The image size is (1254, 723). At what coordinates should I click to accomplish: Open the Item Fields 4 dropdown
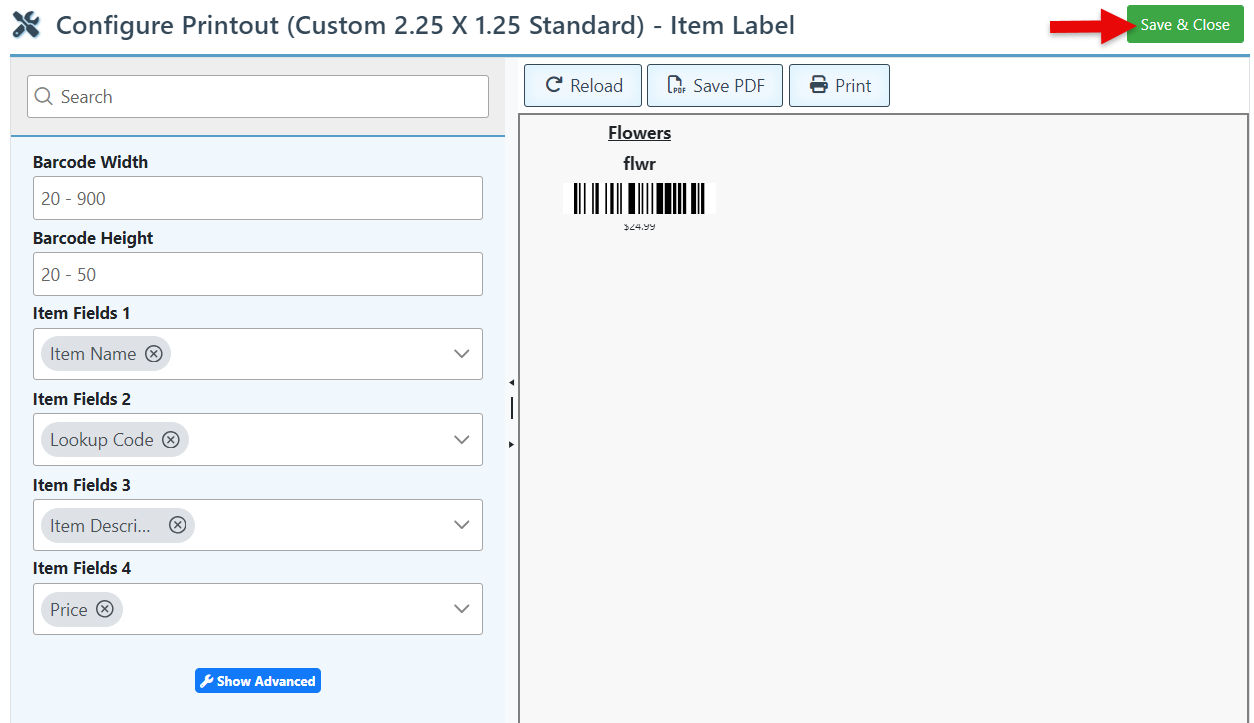(461, 609)
